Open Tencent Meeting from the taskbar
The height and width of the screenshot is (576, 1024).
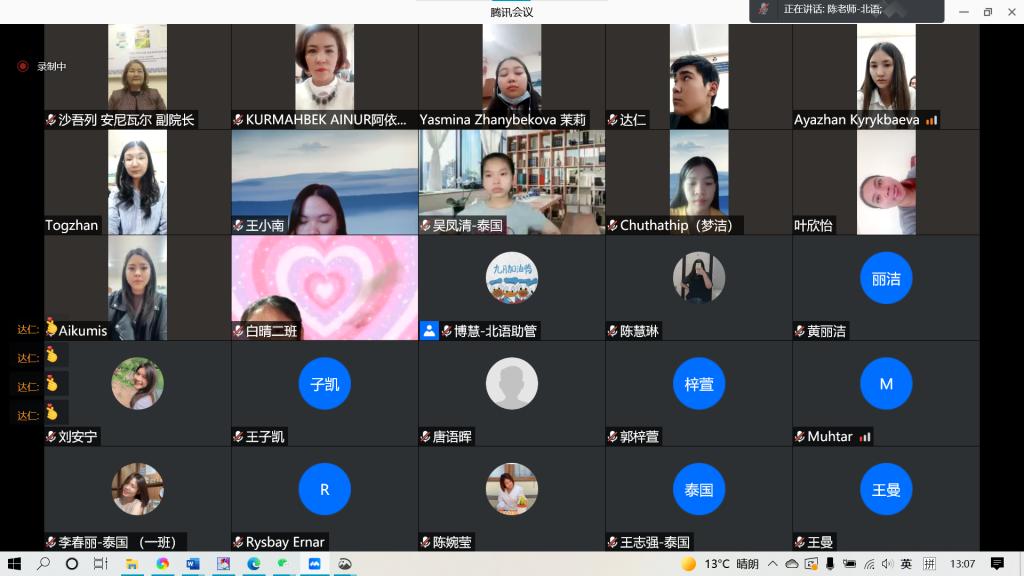(314, 564)
